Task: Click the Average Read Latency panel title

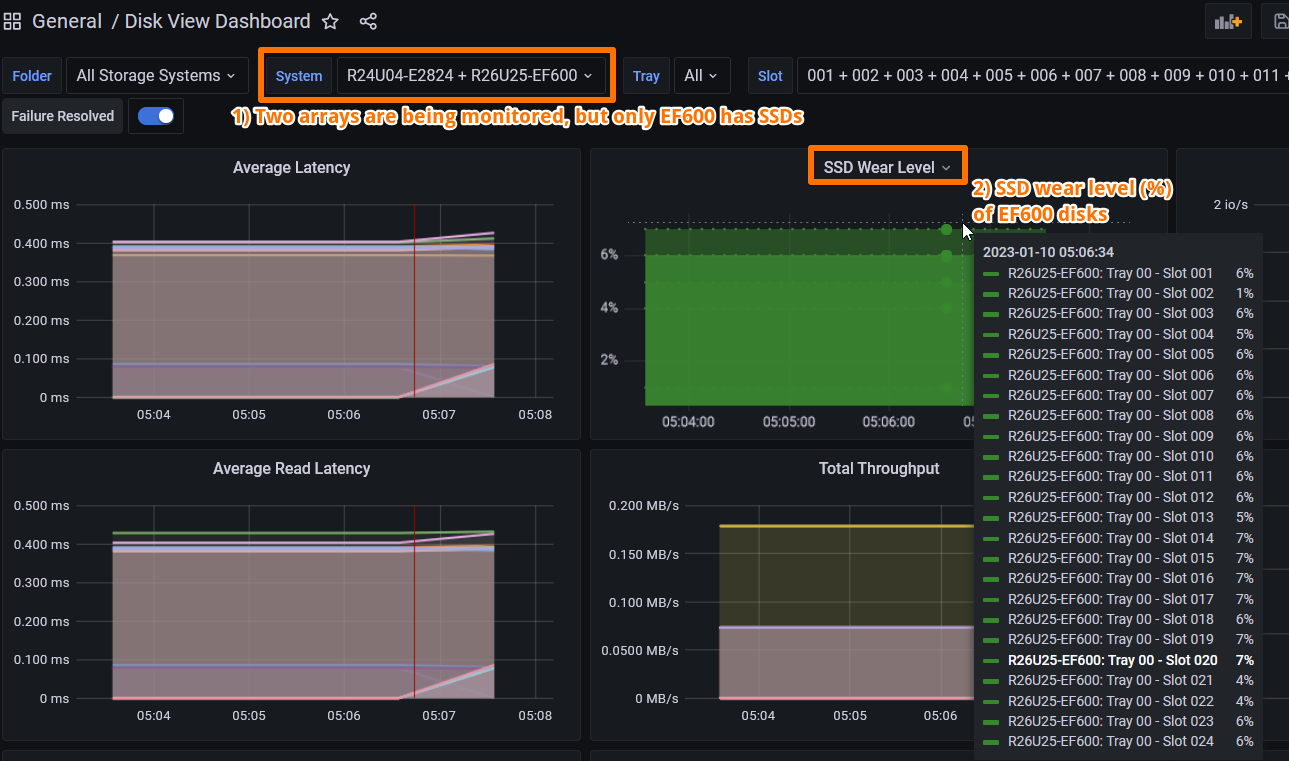Action: point(291,468)
